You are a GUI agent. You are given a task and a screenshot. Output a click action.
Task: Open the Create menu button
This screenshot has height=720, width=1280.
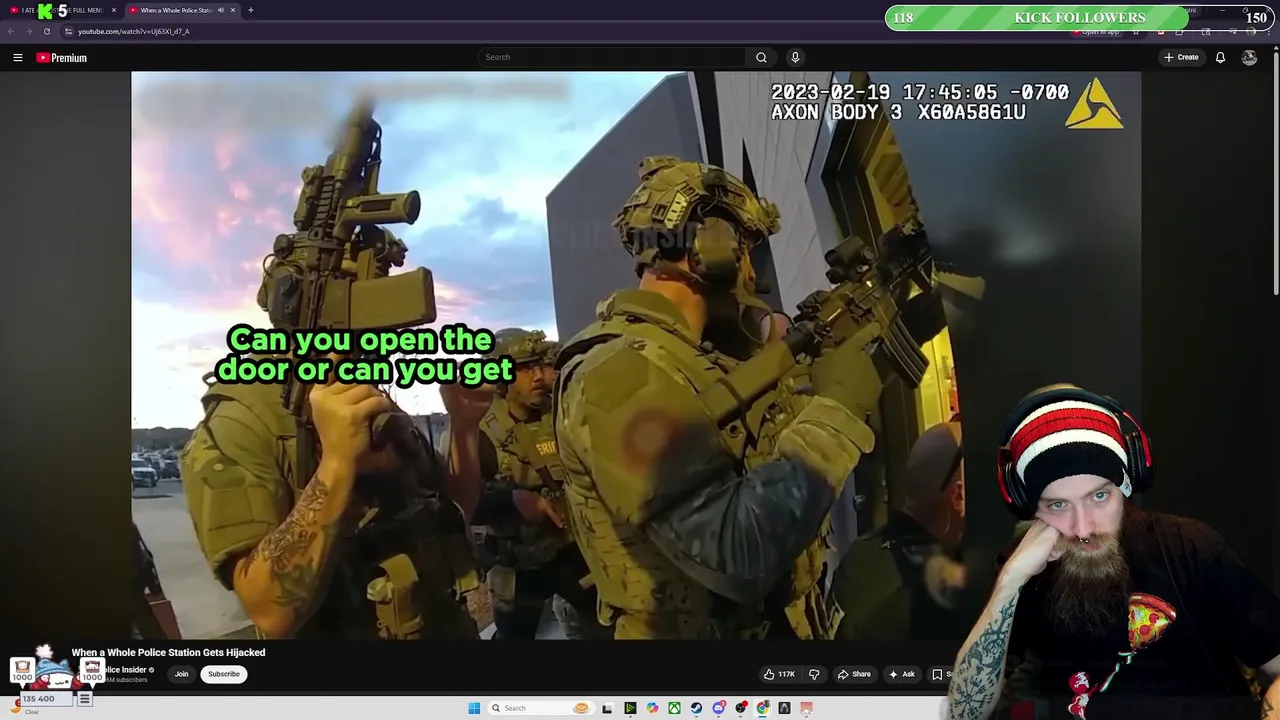click(1181, 57)
